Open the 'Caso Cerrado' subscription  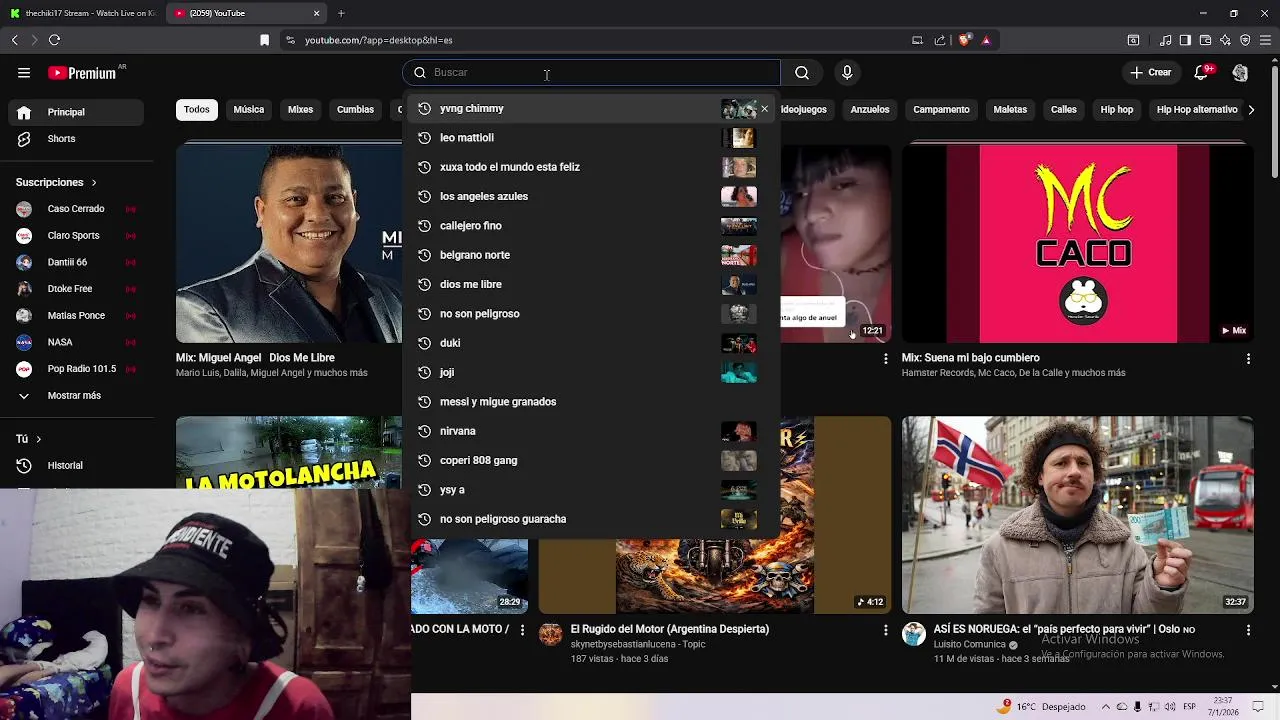click(x=78, y=209)
